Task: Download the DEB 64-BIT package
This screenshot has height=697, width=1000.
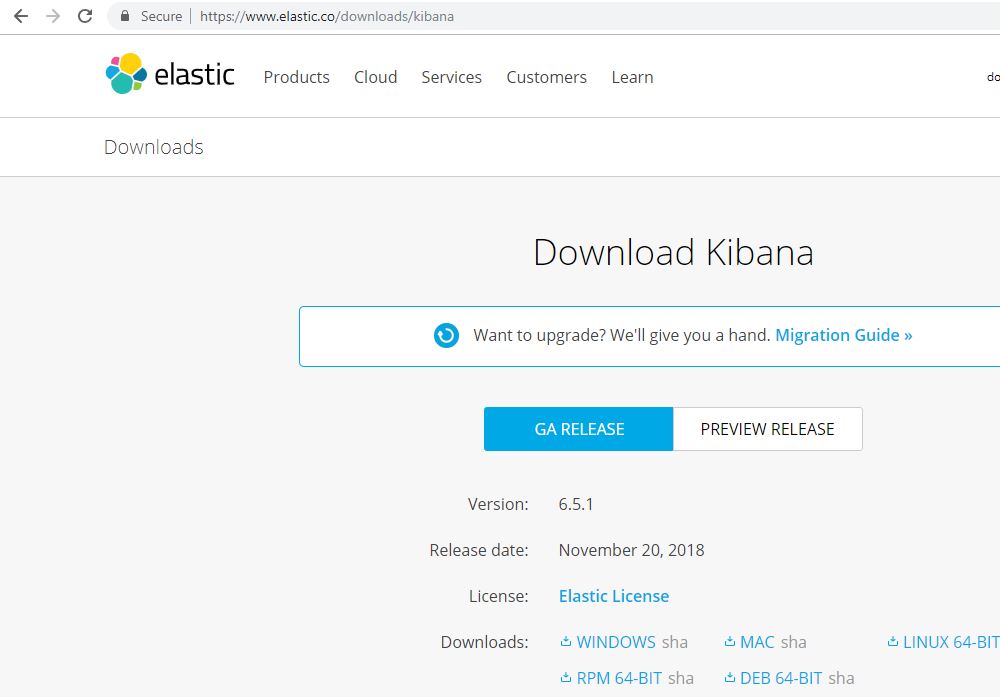Action: [781, 679]
